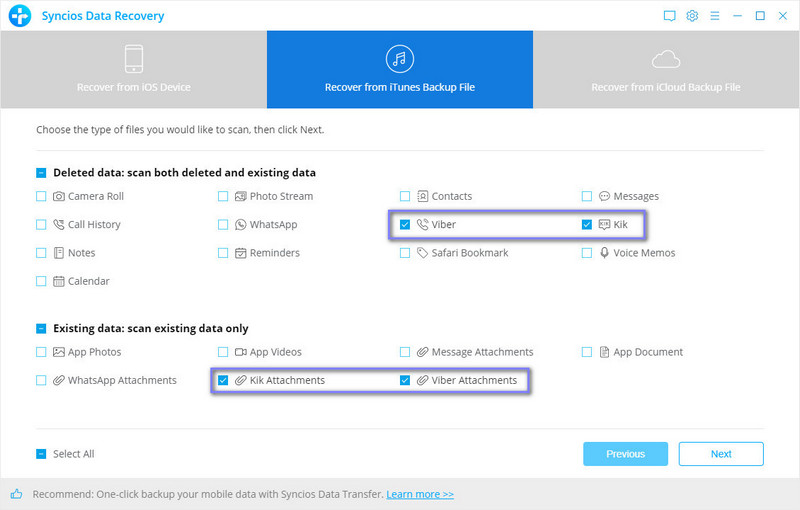The image size is (800, 510).
Task: Uncheck the Viber checkbox
Action: pos(405,225)
